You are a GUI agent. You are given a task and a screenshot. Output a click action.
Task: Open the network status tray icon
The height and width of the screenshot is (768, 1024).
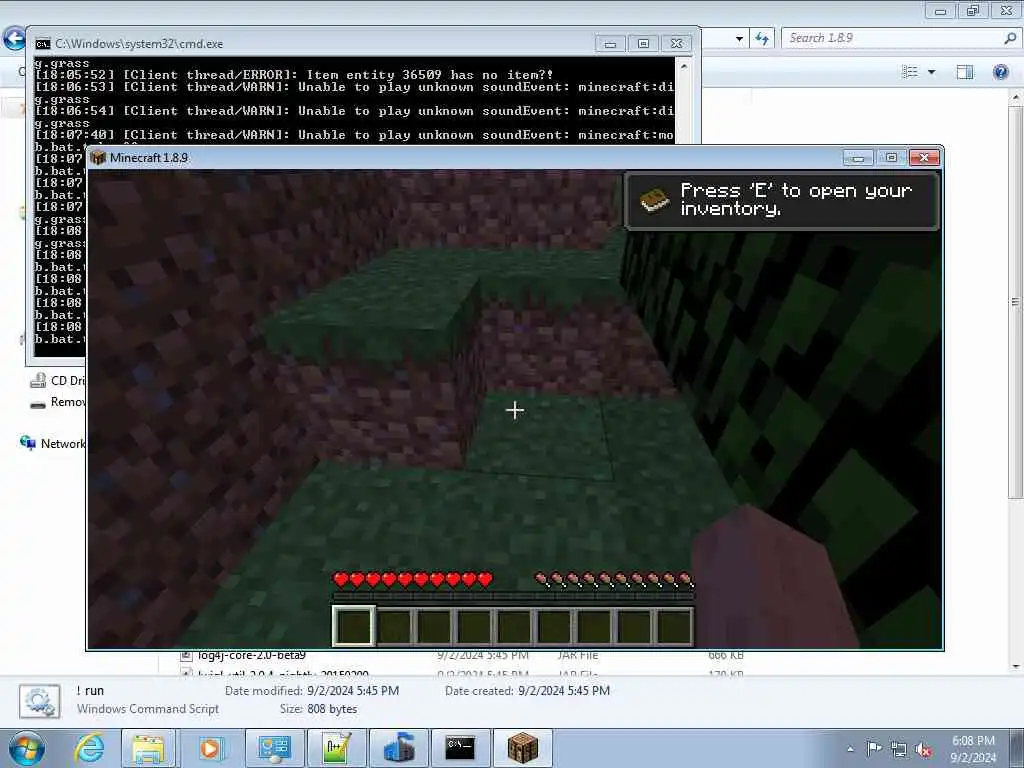pos(899,749)
